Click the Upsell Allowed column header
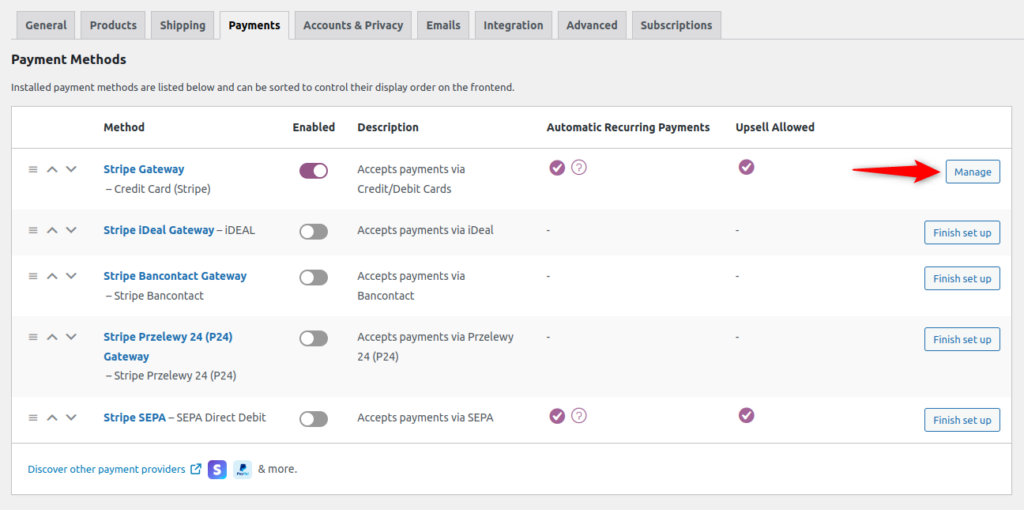The height and width of the screenshot is (510, 1024). click(x=775, y=127)
